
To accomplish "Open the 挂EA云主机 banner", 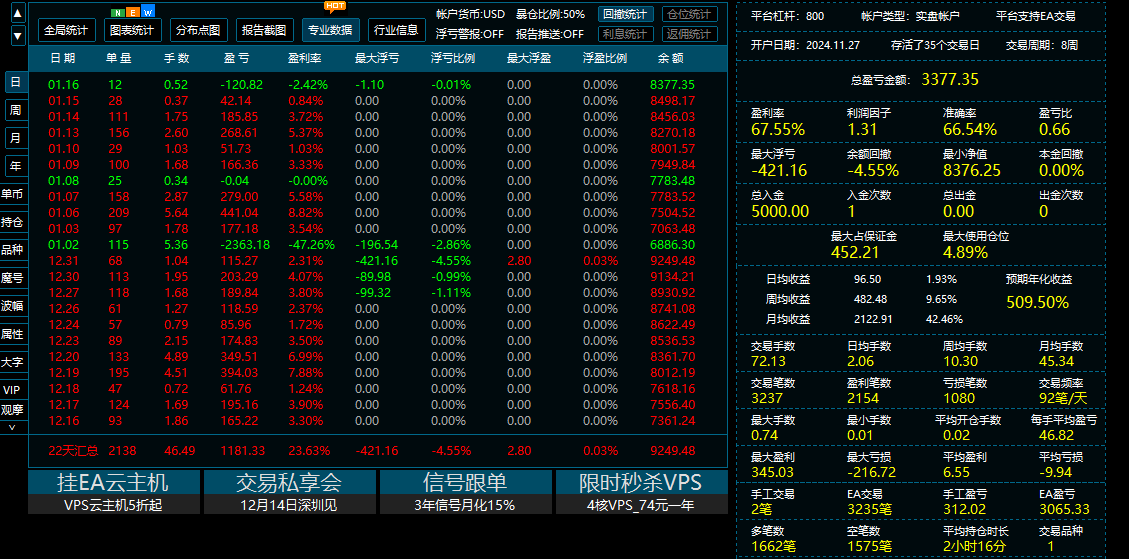I will 114,492.
